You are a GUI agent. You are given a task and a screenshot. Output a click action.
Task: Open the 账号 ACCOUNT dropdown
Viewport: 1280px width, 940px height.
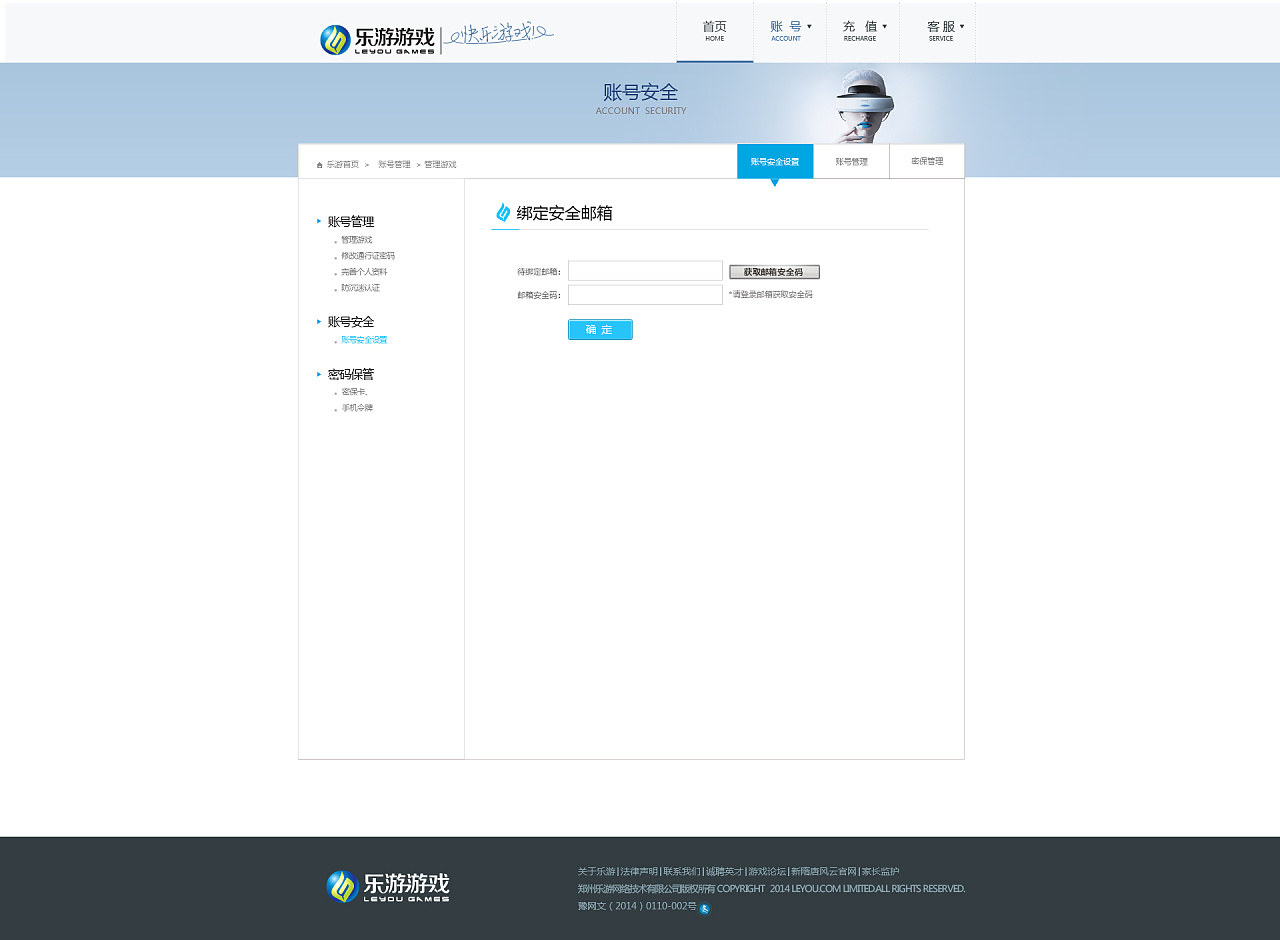tap(789, 32)
